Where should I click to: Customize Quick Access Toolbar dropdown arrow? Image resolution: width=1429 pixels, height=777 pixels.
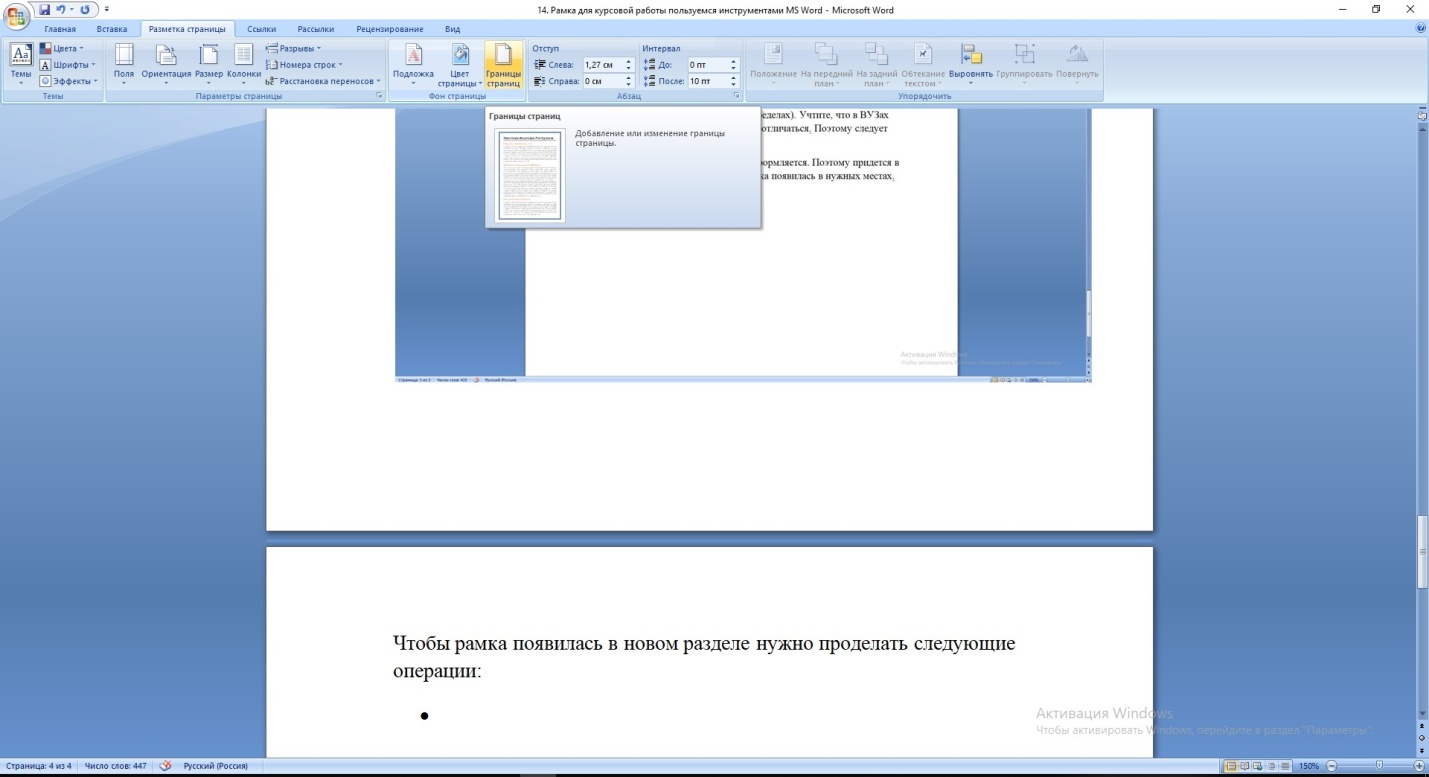tap(106, 10)
